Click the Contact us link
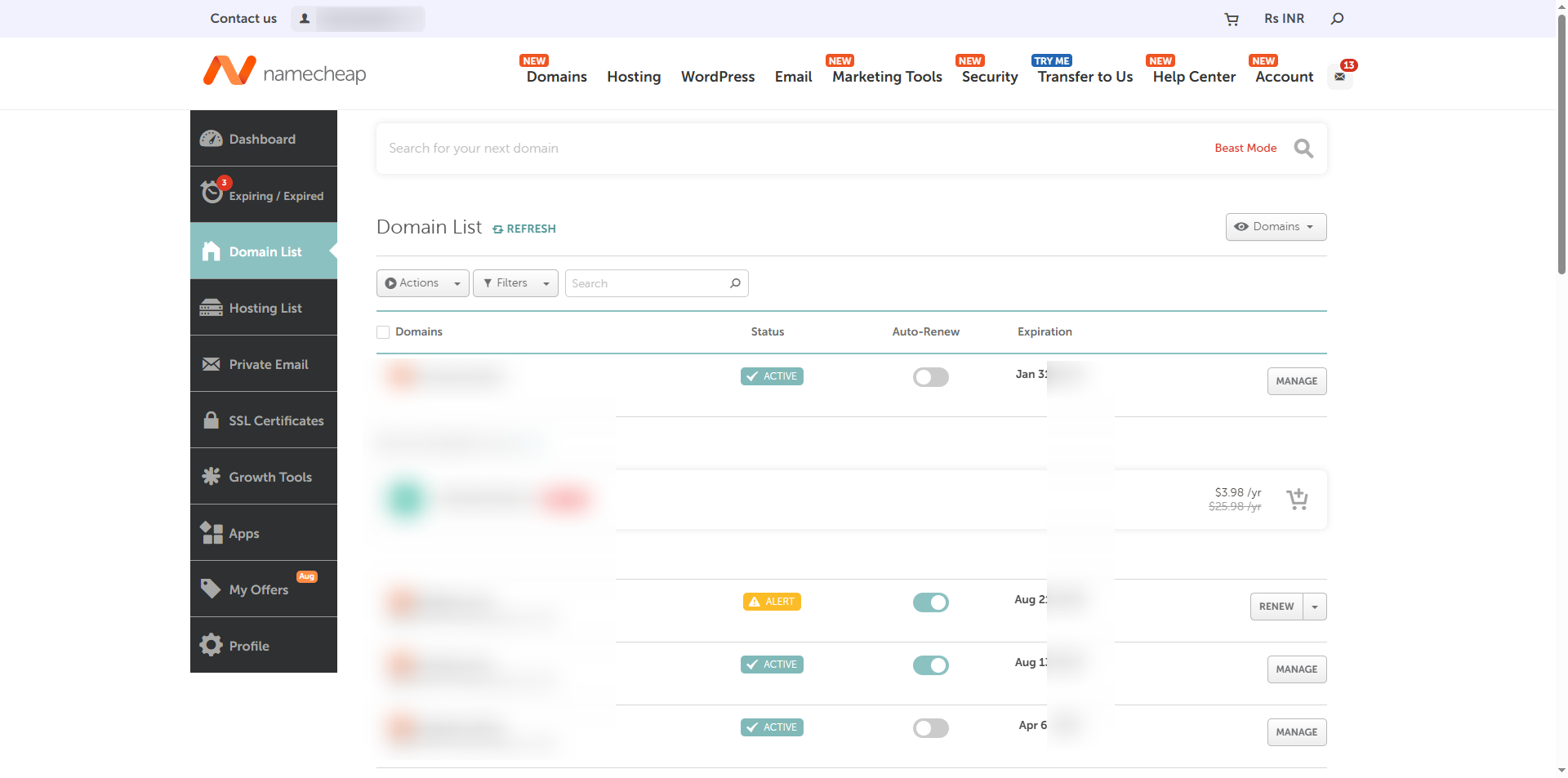This screenshot has width=1568, height=778. tap(243, 19)
